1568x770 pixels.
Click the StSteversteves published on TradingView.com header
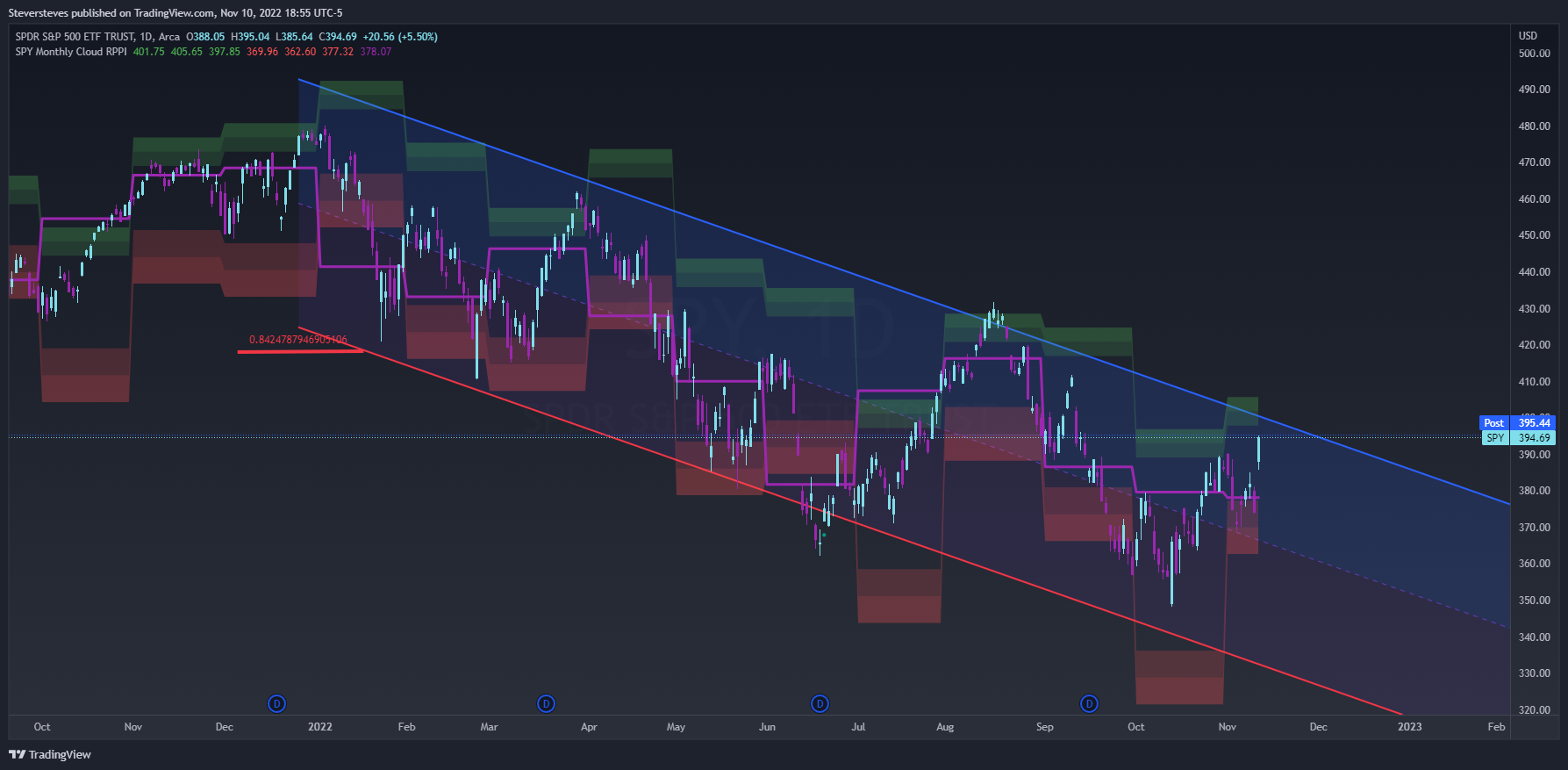pos(175,13)
